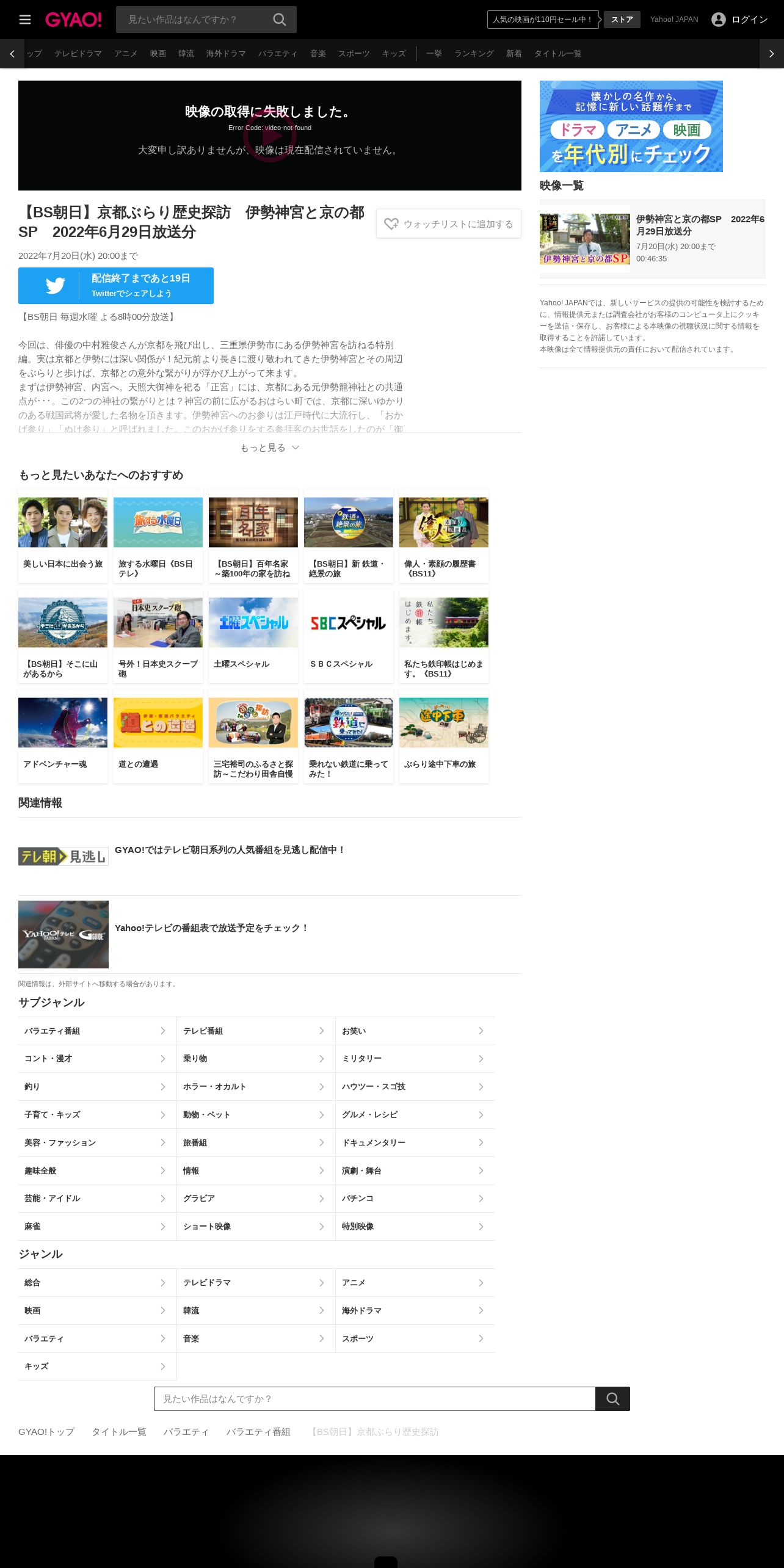The height and width of the screenshot is (1568, 784).
Task: Open the hamburger menu icon
Action: tap(25, 20)
